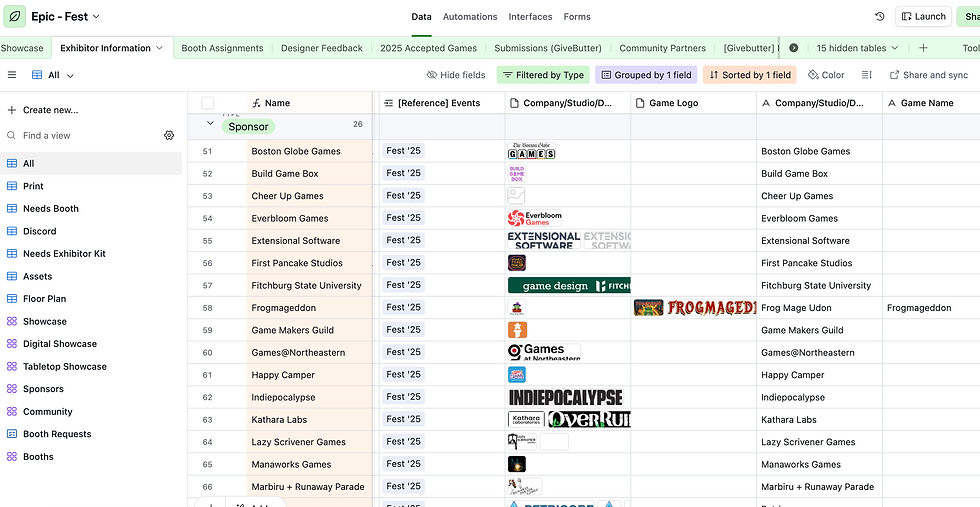Click the green leaf base icon
The image size is (980, 507).
pyautogui.click(x=14, y=16)
